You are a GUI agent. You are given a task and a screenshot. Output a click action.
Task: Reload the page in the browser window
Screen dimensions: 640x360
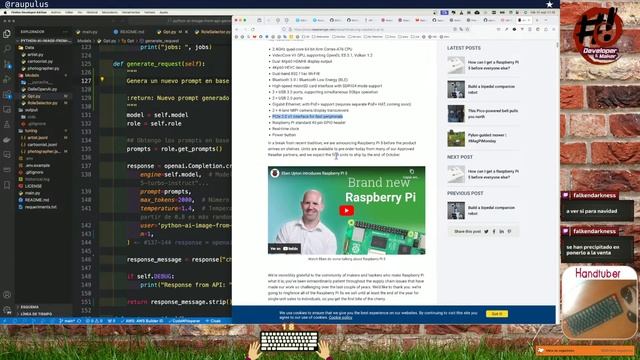coord(253,29)
